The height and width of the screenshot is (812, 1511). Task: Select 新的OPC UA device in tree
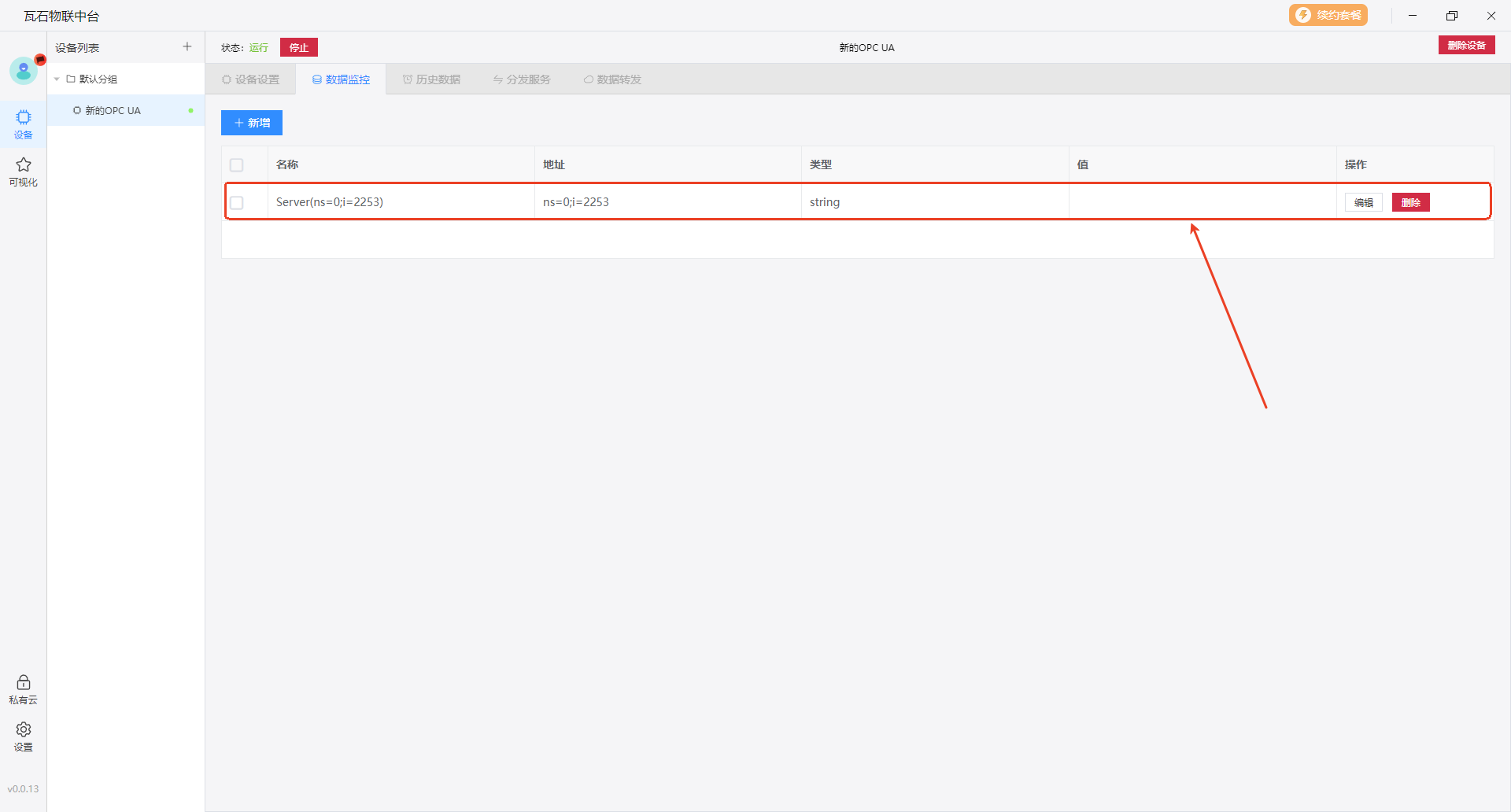pyautogui.click(x=113, y=111)
